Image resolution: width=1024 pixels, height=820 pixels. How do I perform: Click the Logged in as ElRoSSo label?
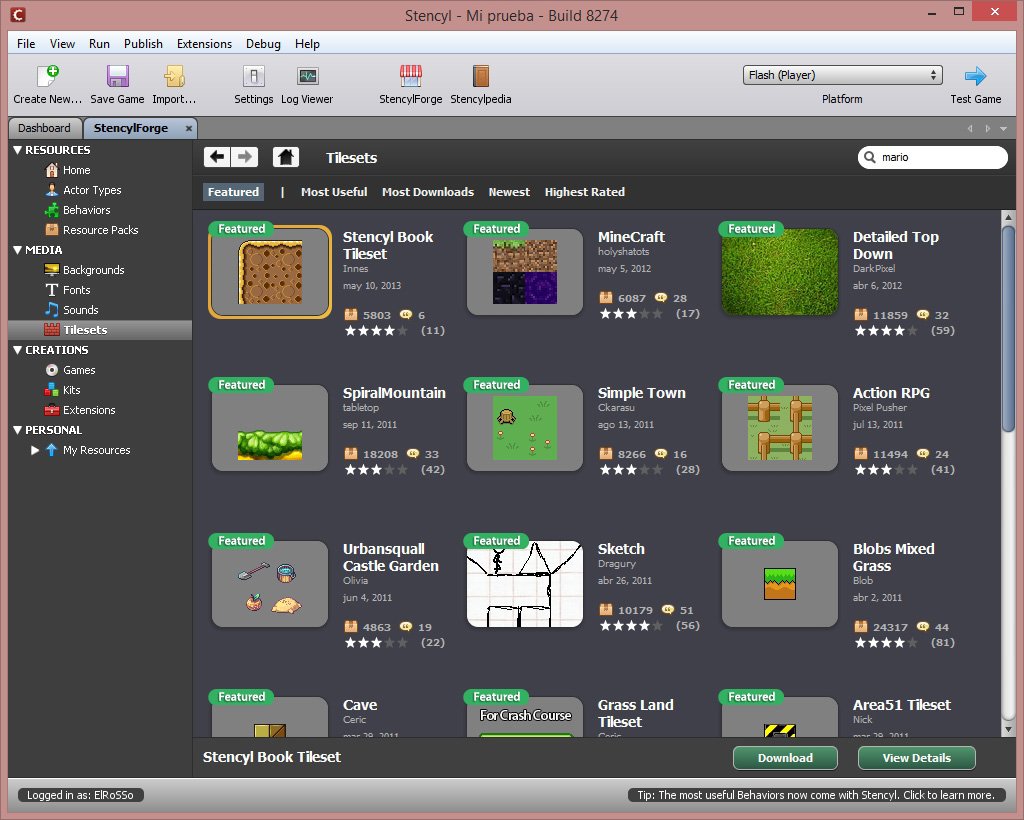tap(80, 795)
